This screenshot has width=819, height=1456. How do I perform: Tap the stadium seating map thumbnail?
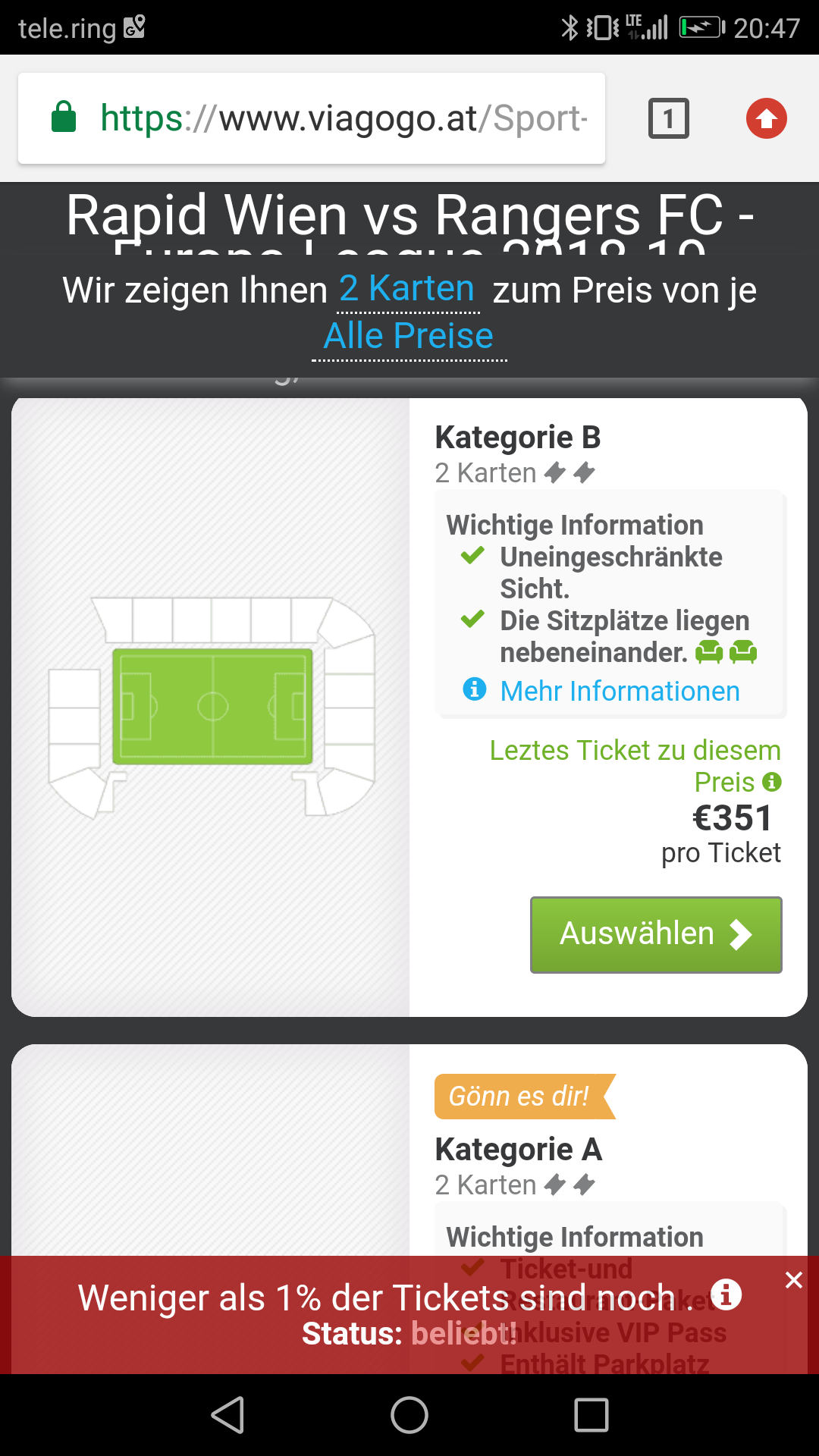[x=212, y=707]
